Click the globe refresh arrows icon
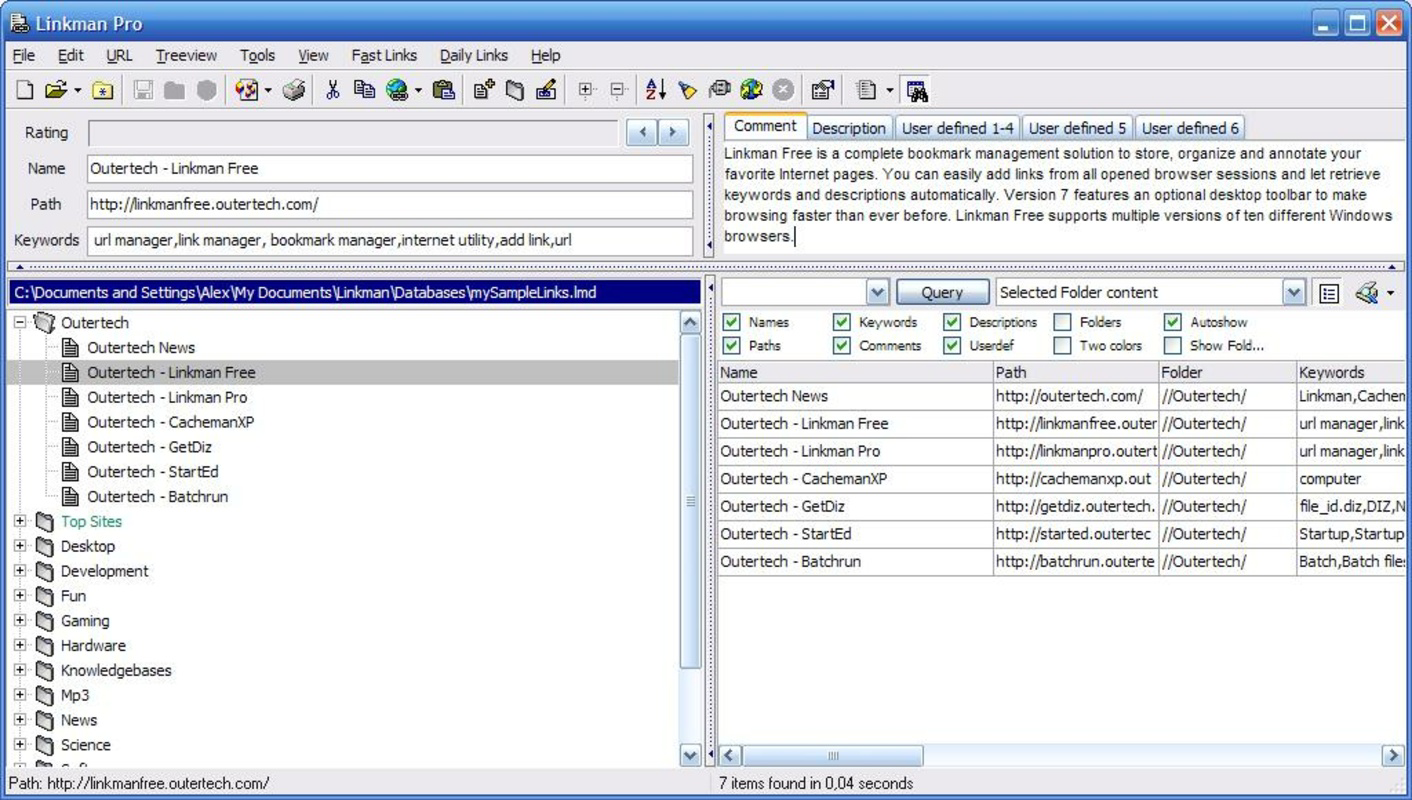The width and height of the screenshot is (1412, 800). tap(751, 90)
